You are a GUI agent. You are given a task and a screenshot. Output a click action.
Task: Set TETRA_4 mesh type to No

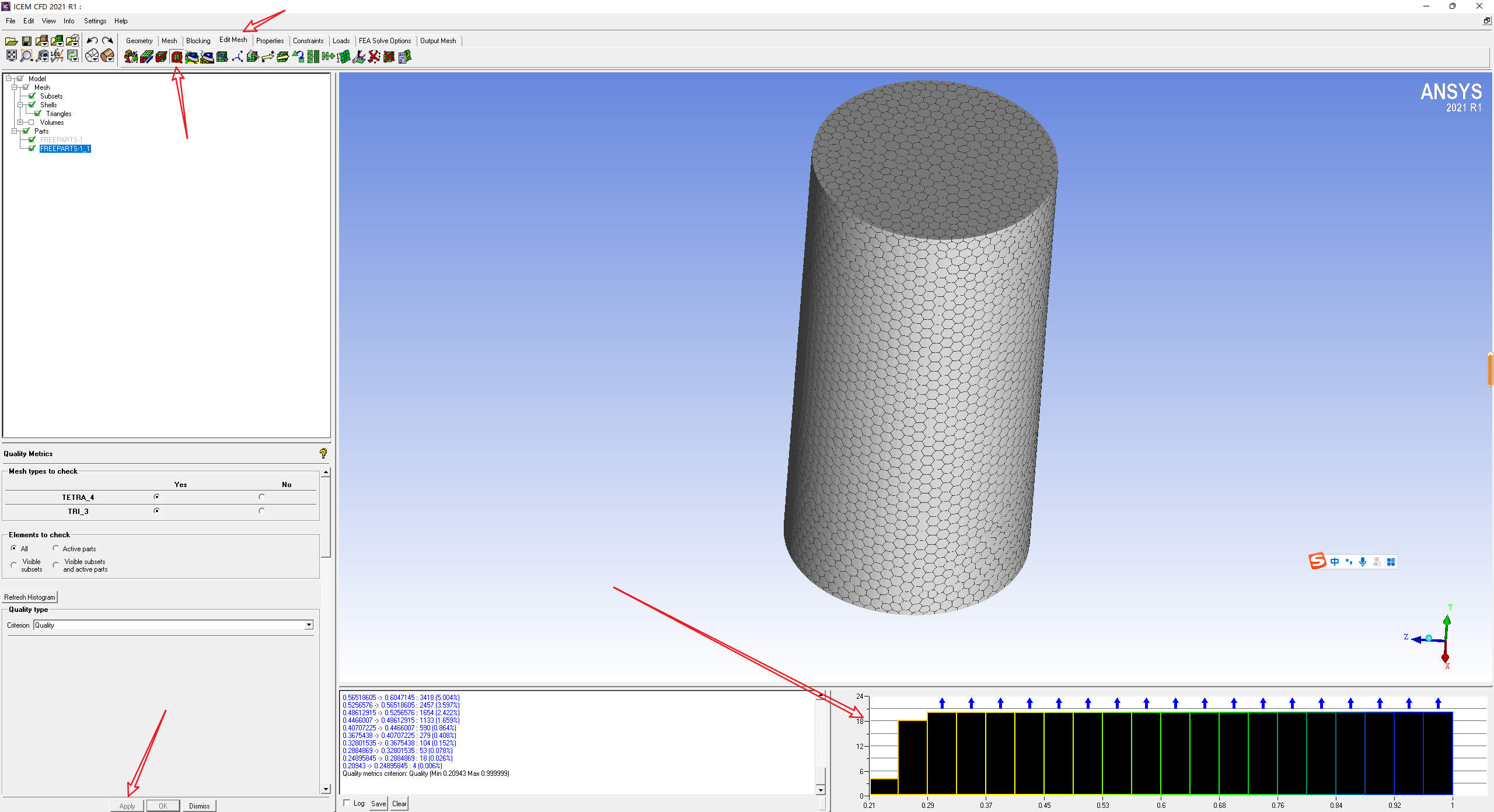261,497
